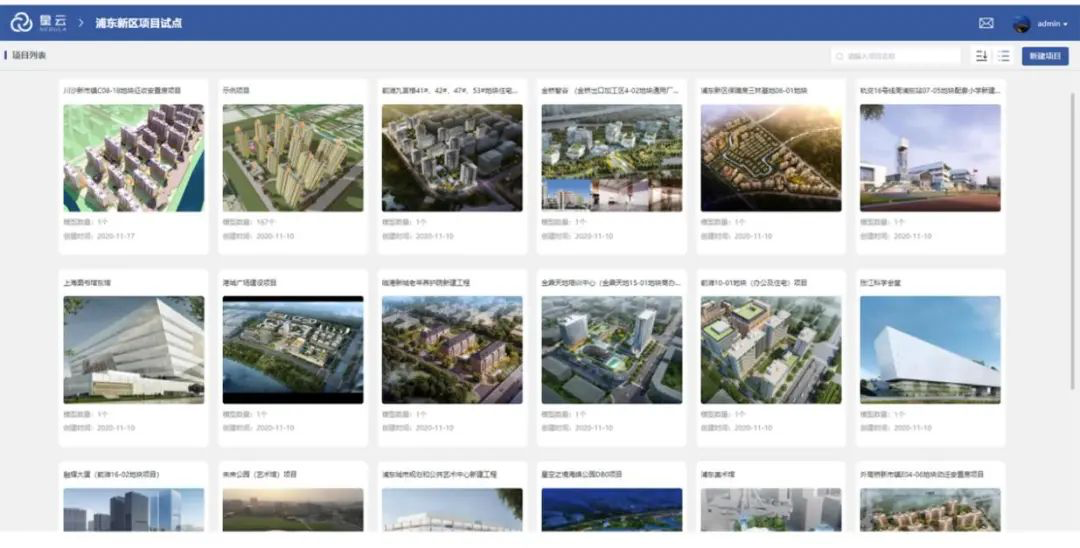Viewport: 1080px width, 548px height.
Task: Click the 港城广场建设项目 card title
Action: [x=249, y=282]
